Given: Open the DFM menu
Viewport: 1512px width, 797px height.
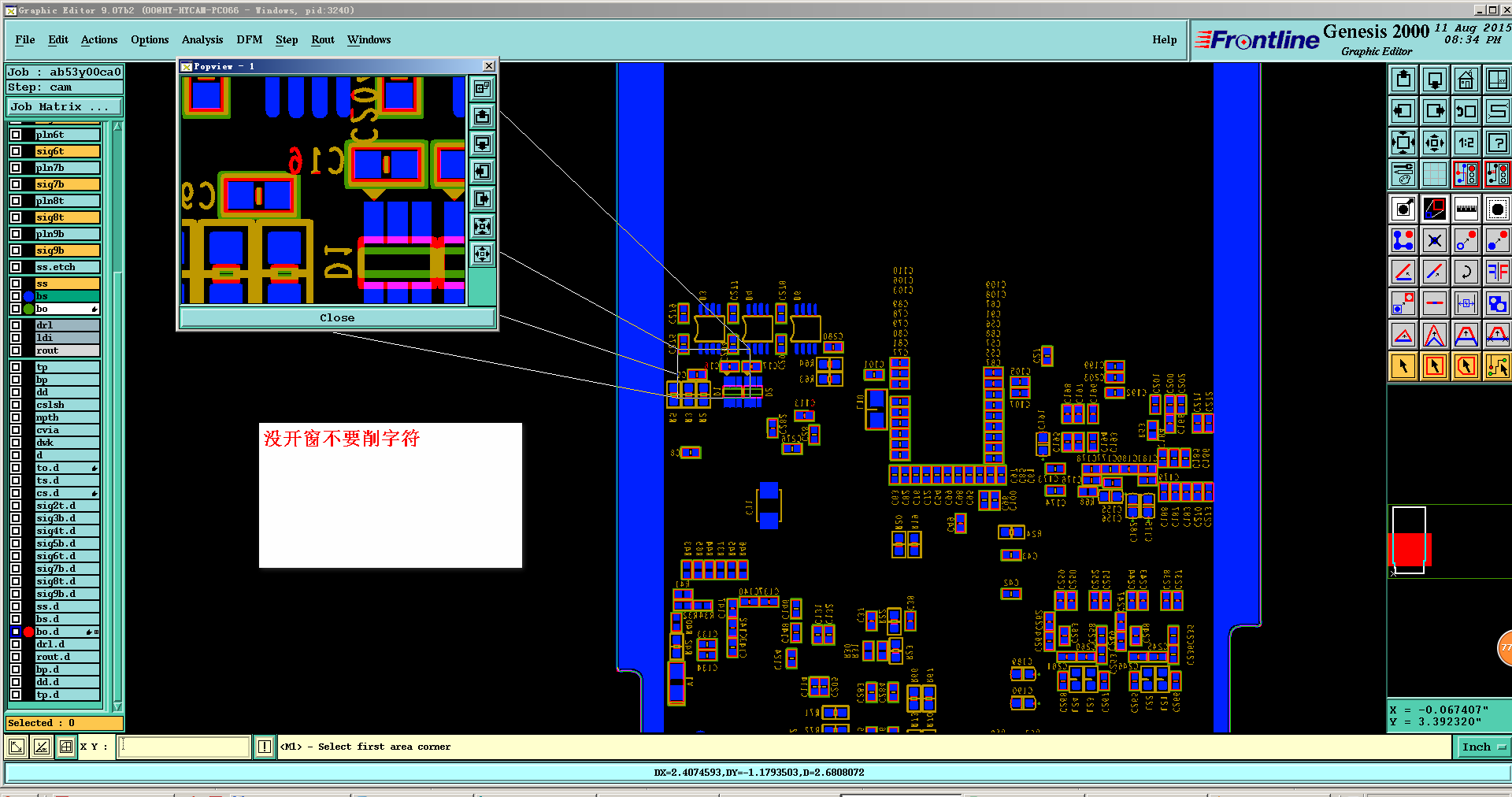Looking at the screenshot, I should 250,40.
